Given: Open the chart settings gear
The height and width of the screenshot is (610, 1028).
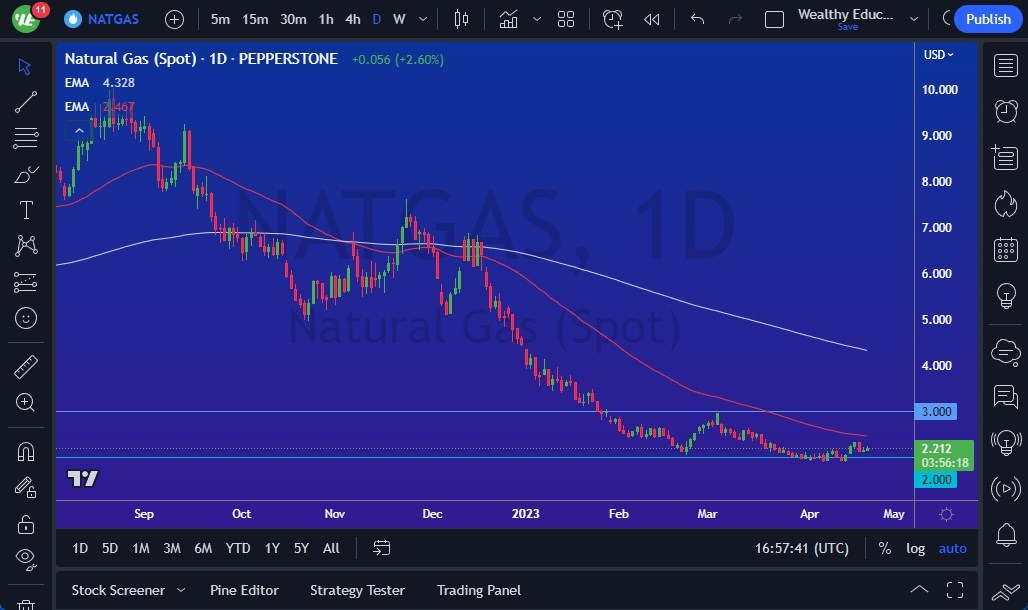Looking at the screenshot, I should tap(946, 514).
